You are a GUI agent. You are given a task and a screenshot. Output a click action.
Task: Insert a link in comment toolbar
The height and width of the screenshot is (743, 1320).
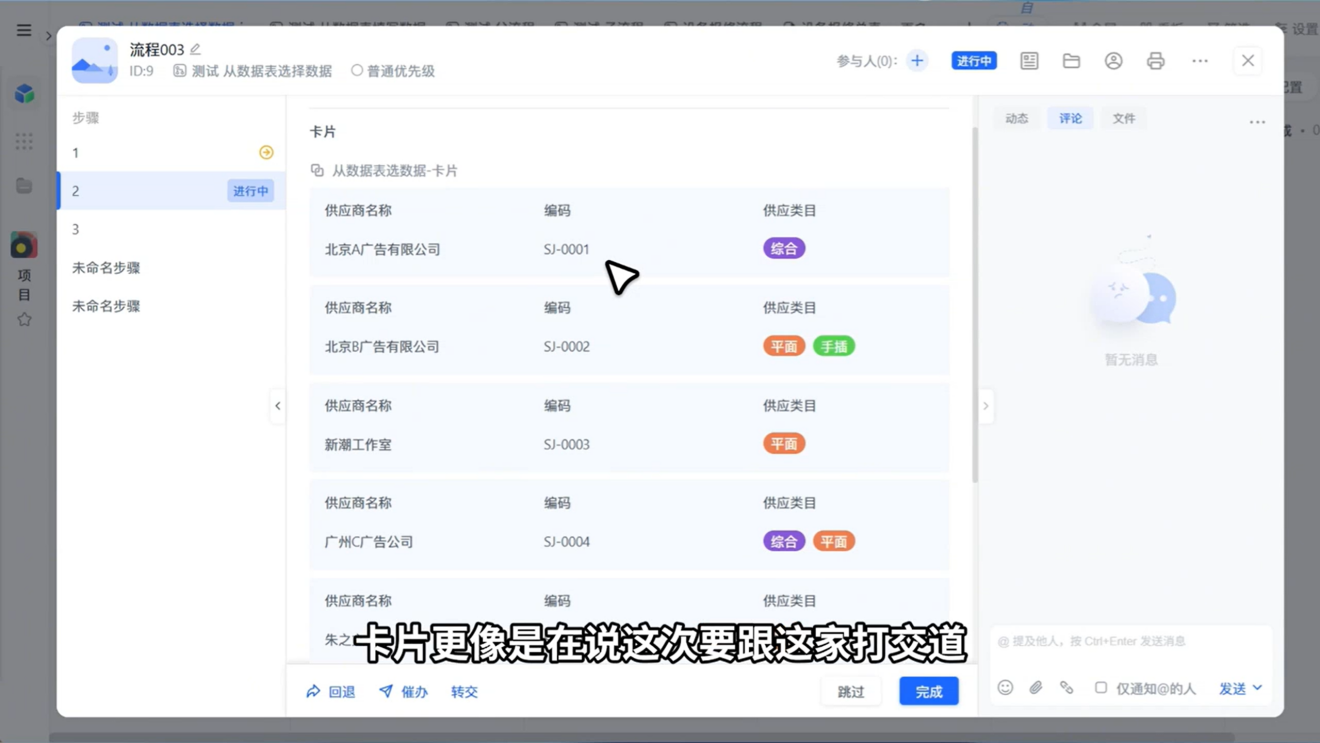[x=1067, y=688]
